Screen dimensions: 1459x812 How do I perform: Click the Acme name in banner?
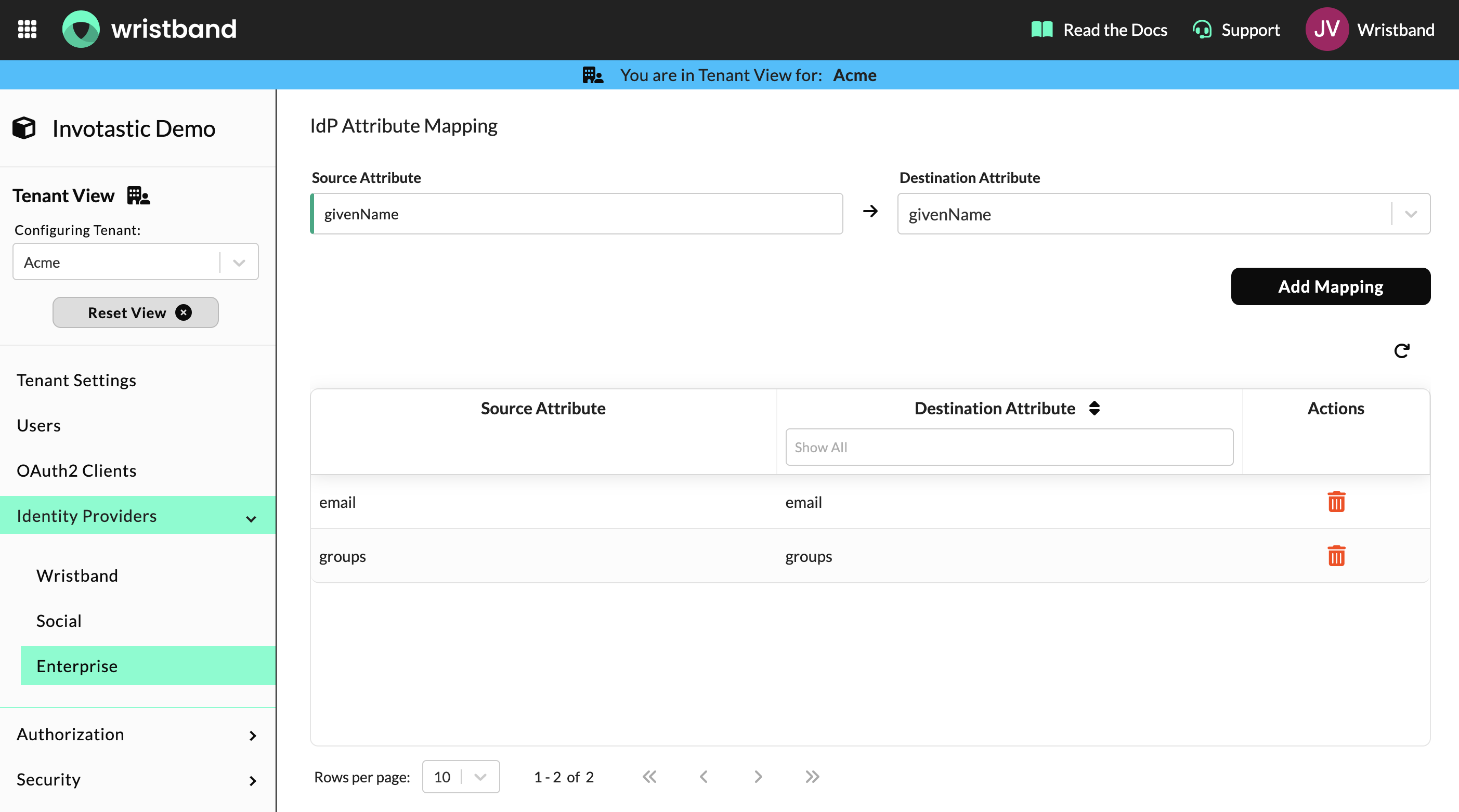(x=855, y=75)
